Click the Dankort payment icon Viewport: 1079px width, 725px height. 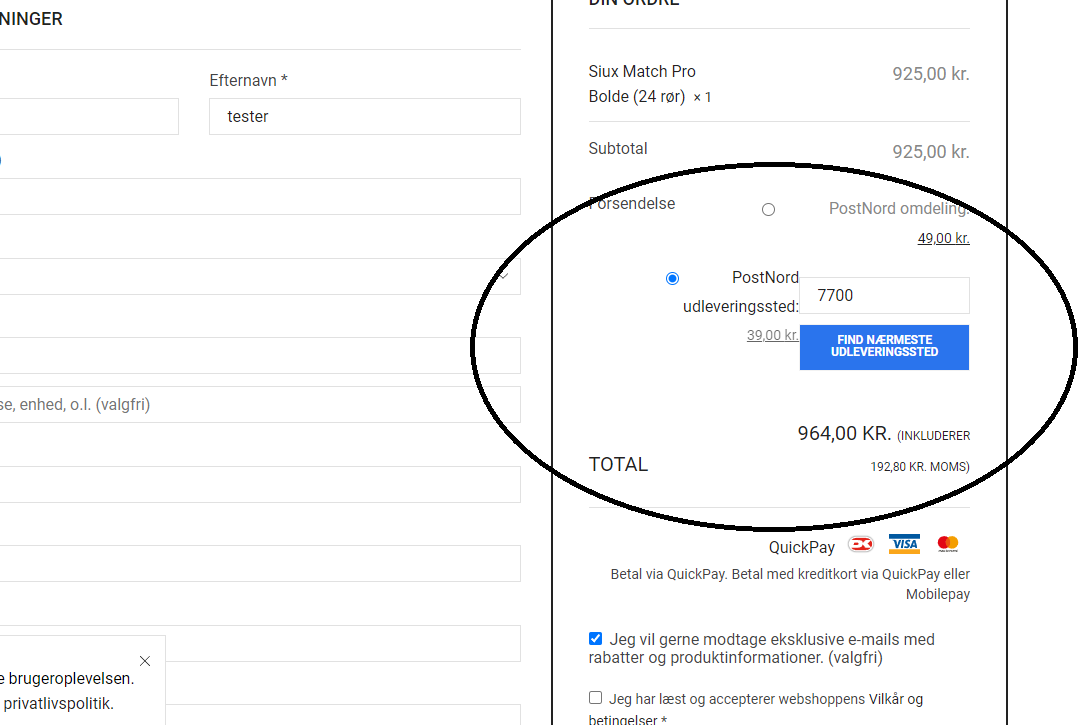pos(860,545)
